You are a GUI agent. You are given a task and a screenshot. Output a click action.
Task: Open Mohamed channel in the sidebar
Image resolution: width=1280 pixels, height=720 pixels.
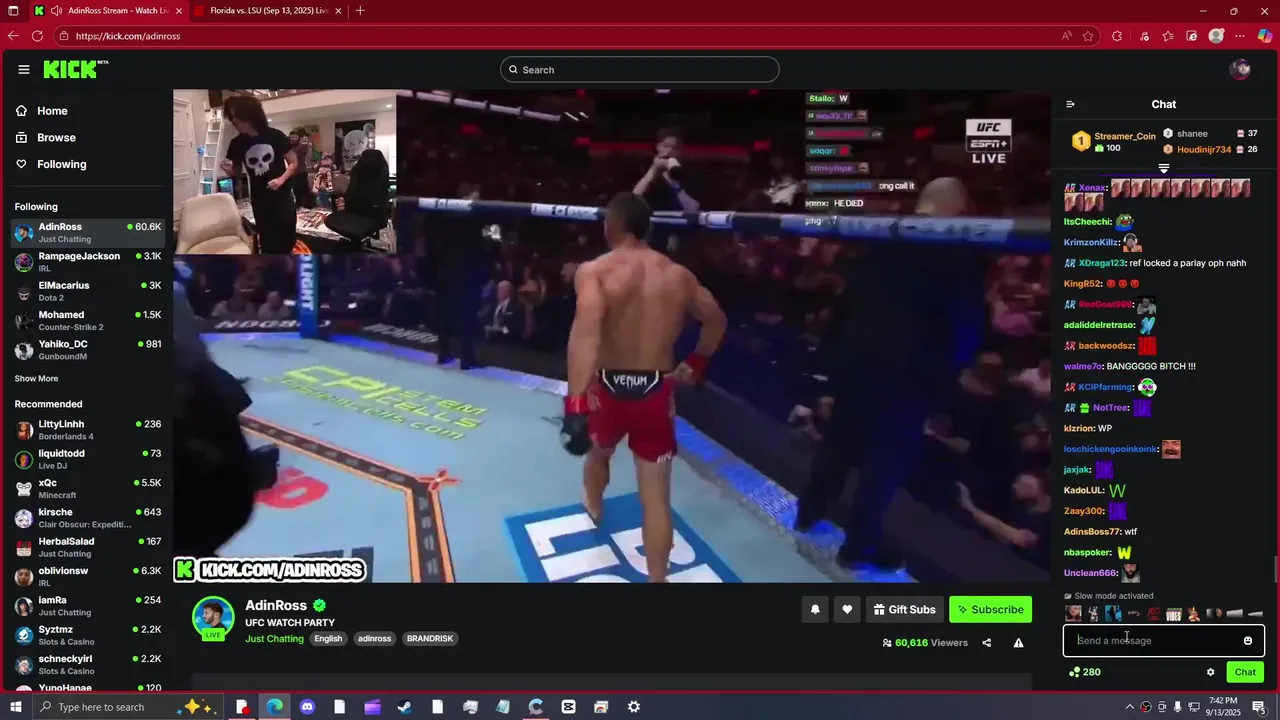[88, 321]
